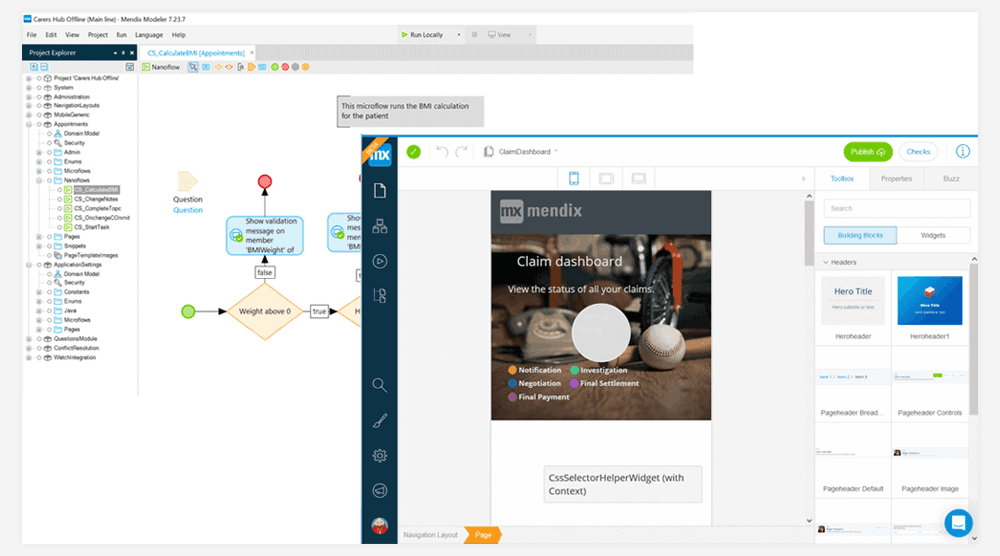Open the File menu
The image size is (1000, 556).
[x=32, y=35]
